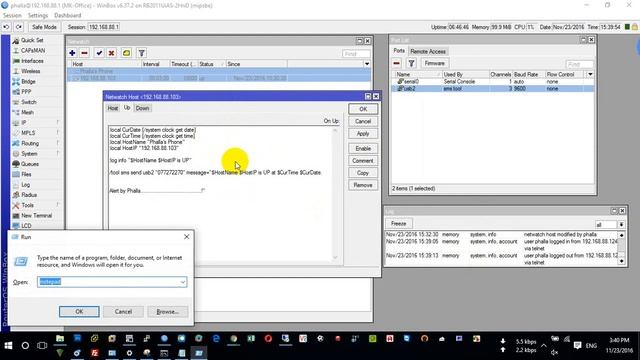This screenshot has height=360, width=640.
Task: Click Browse in the Run dialog
Action: pos(168,312)
